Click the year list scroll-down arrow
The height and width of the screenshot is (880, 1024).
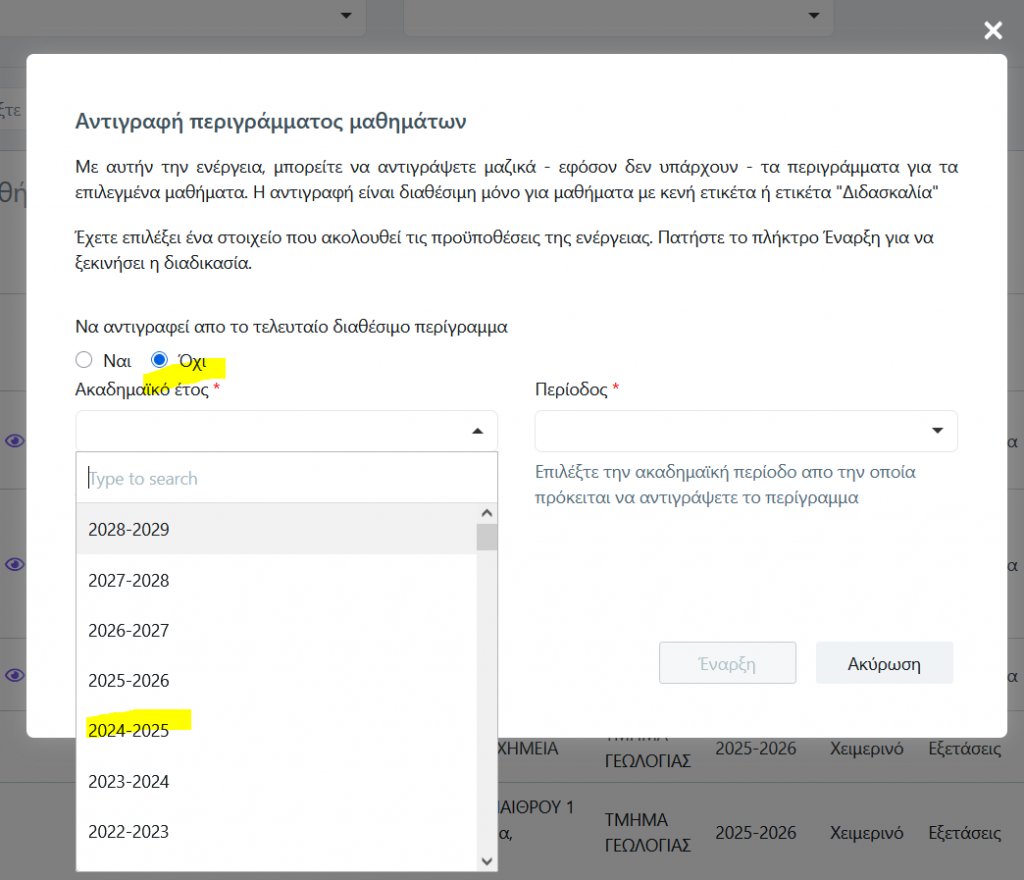click(x=487, y=860)
